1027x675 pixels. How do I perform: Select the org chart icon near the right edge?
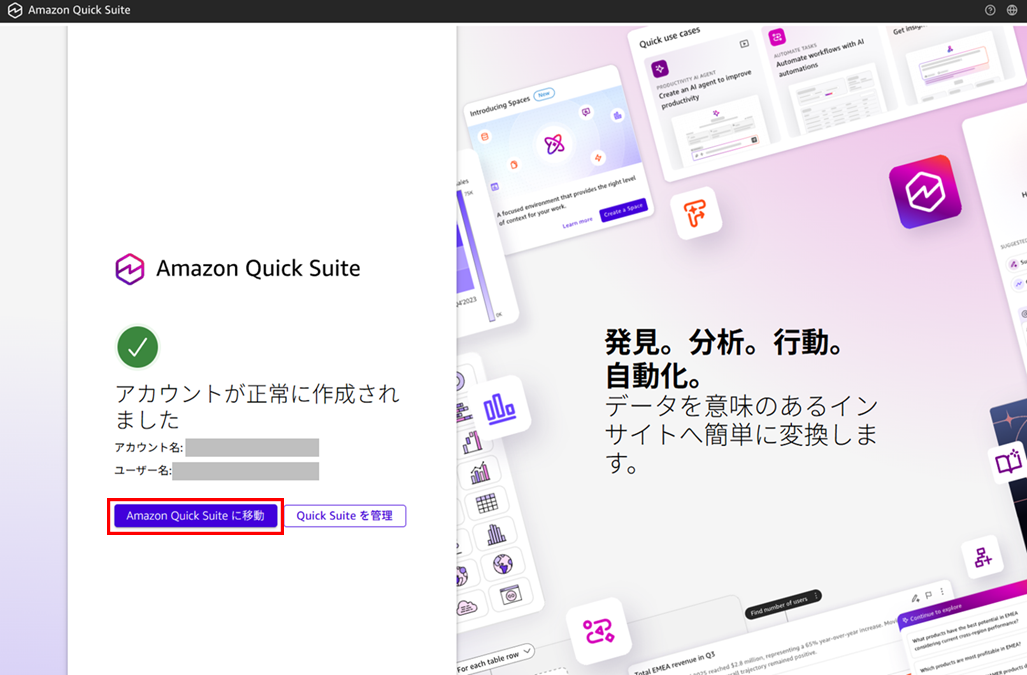click(x=985, y=557)
